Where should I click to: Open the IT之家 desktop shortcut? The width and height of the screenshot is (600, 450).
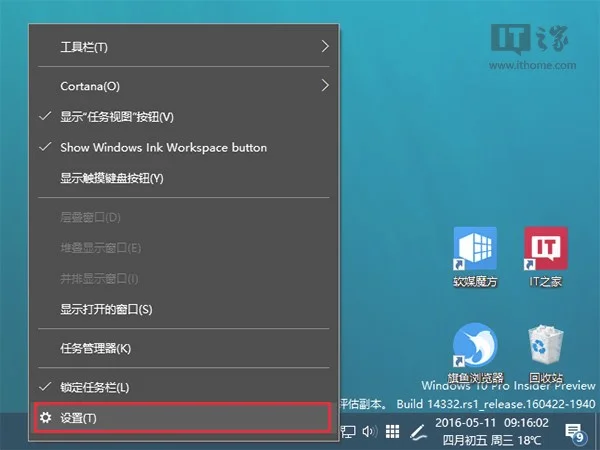546,256
